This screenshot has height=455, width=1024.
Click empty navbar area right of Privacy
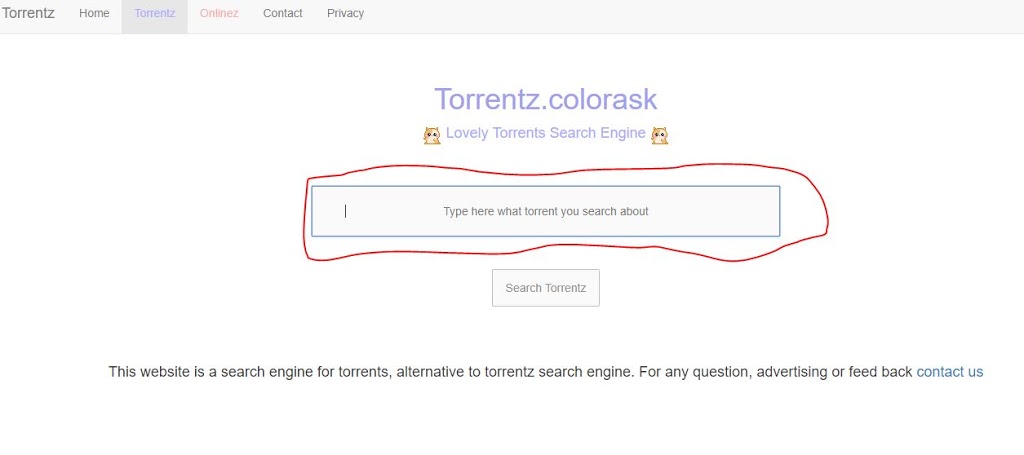coord(692,16)
